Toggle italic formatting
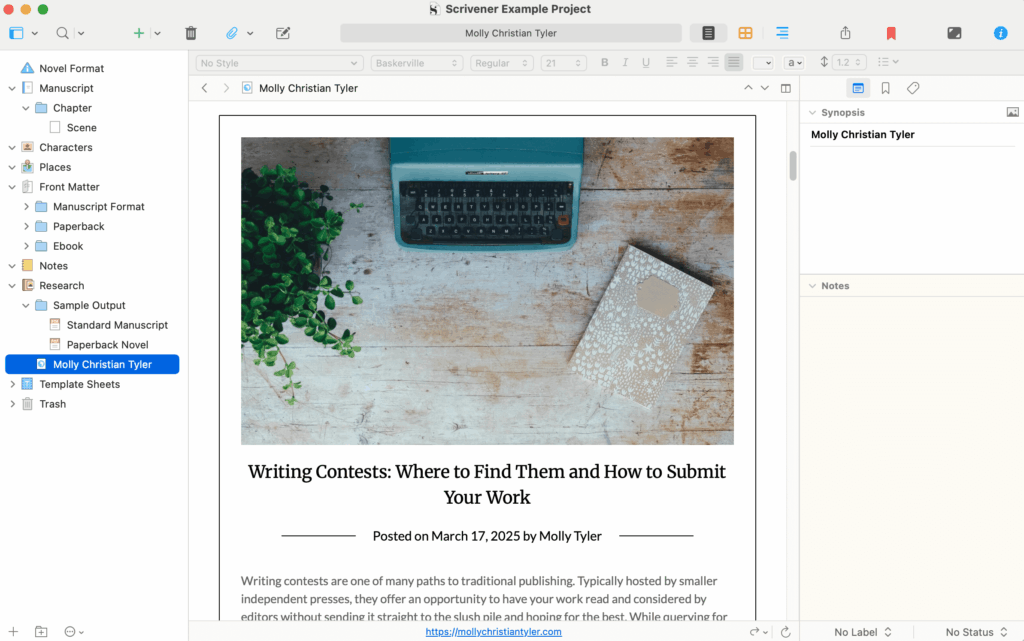Screen dimensions: 1024x641 625,63
